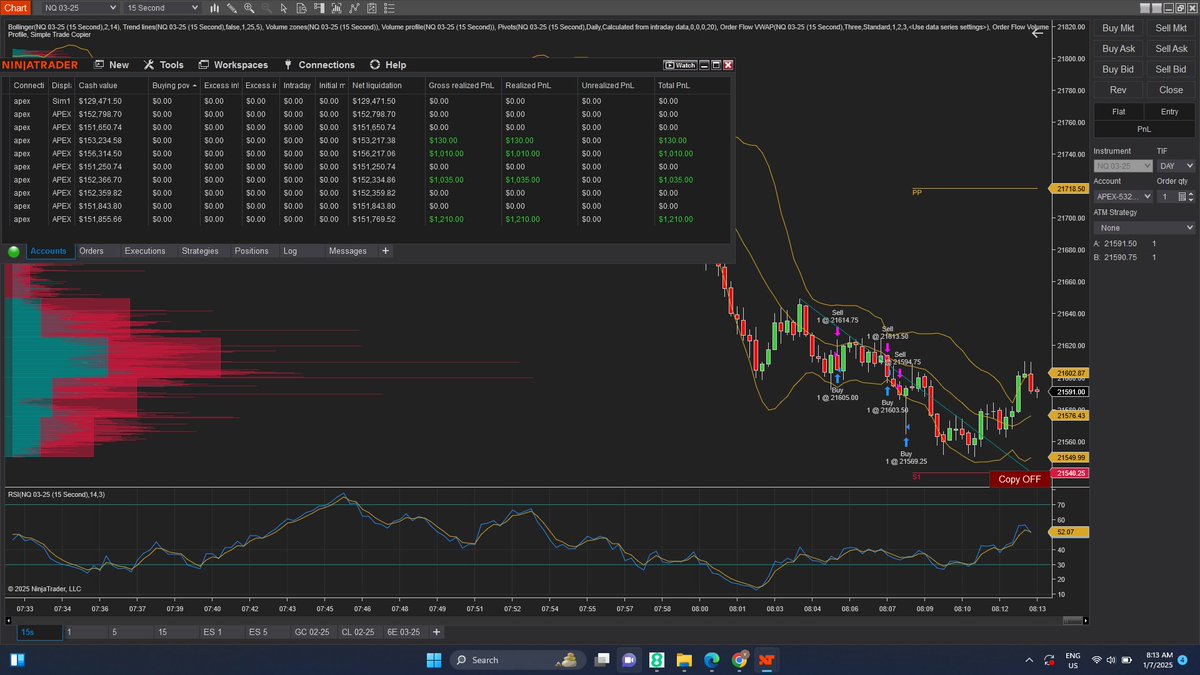This screenshot has width=1200, height=675.
Task: Open the NinjaTrader taskbar icon
Action: 766,660
